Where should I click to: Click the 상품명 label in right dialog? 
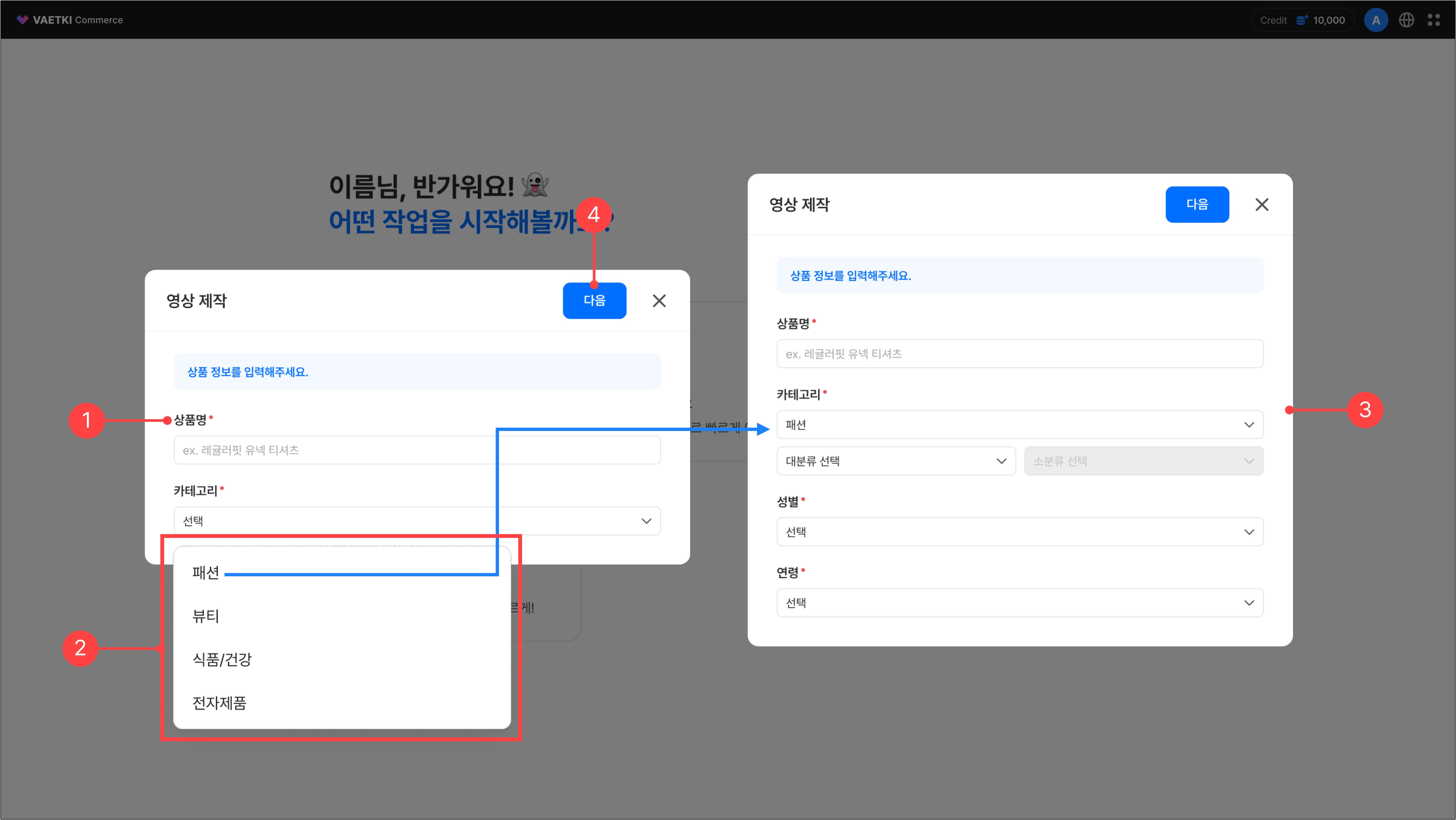[x=793, y=324]
